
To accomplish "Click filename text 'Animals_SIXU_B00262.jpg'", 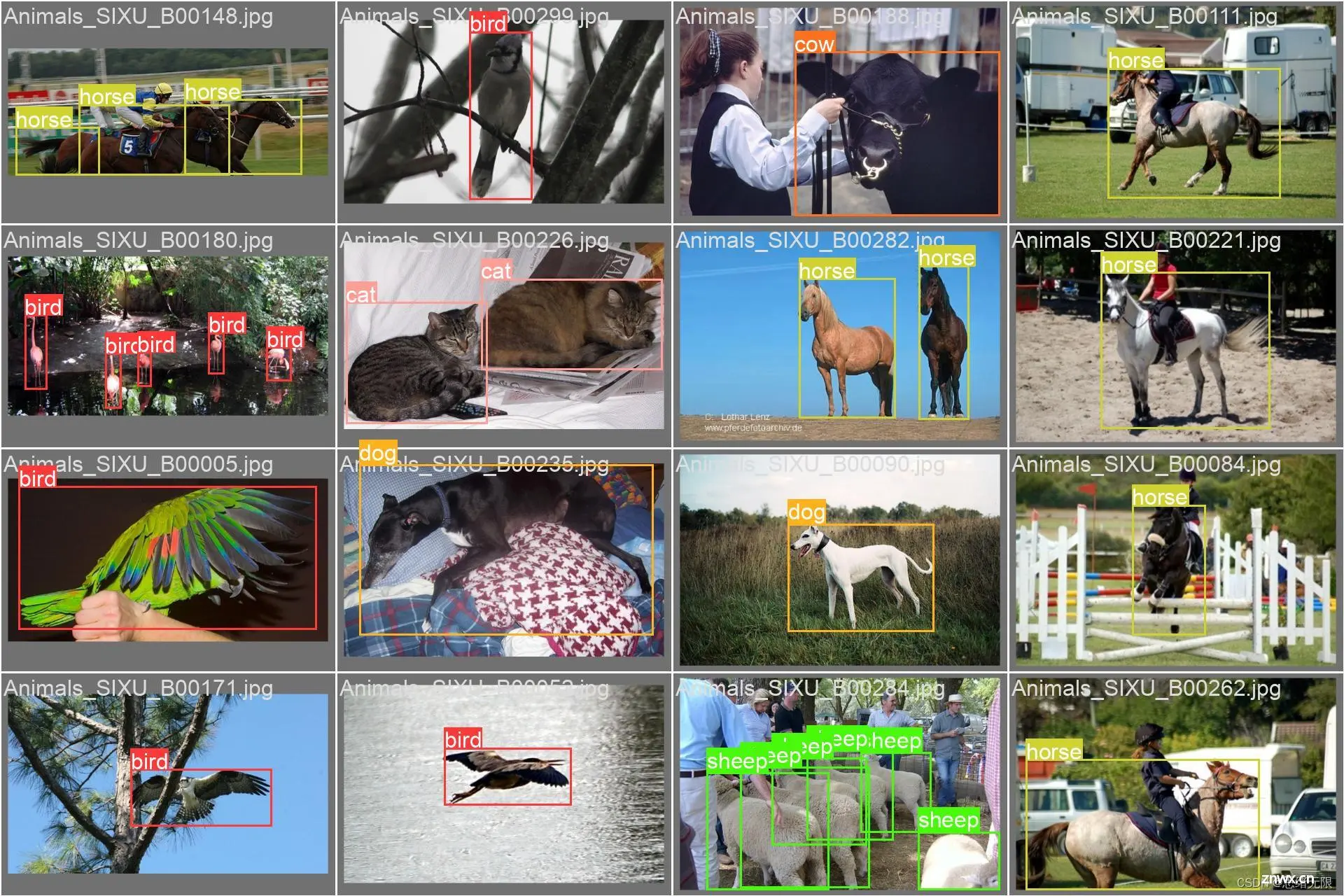I will 1147,688.
